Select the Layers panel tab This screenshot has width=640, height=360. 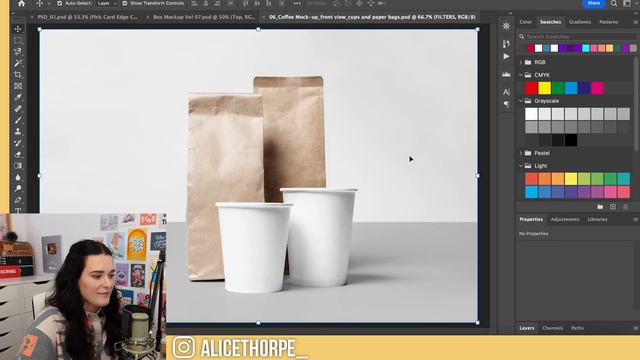(x=527, y=328)
